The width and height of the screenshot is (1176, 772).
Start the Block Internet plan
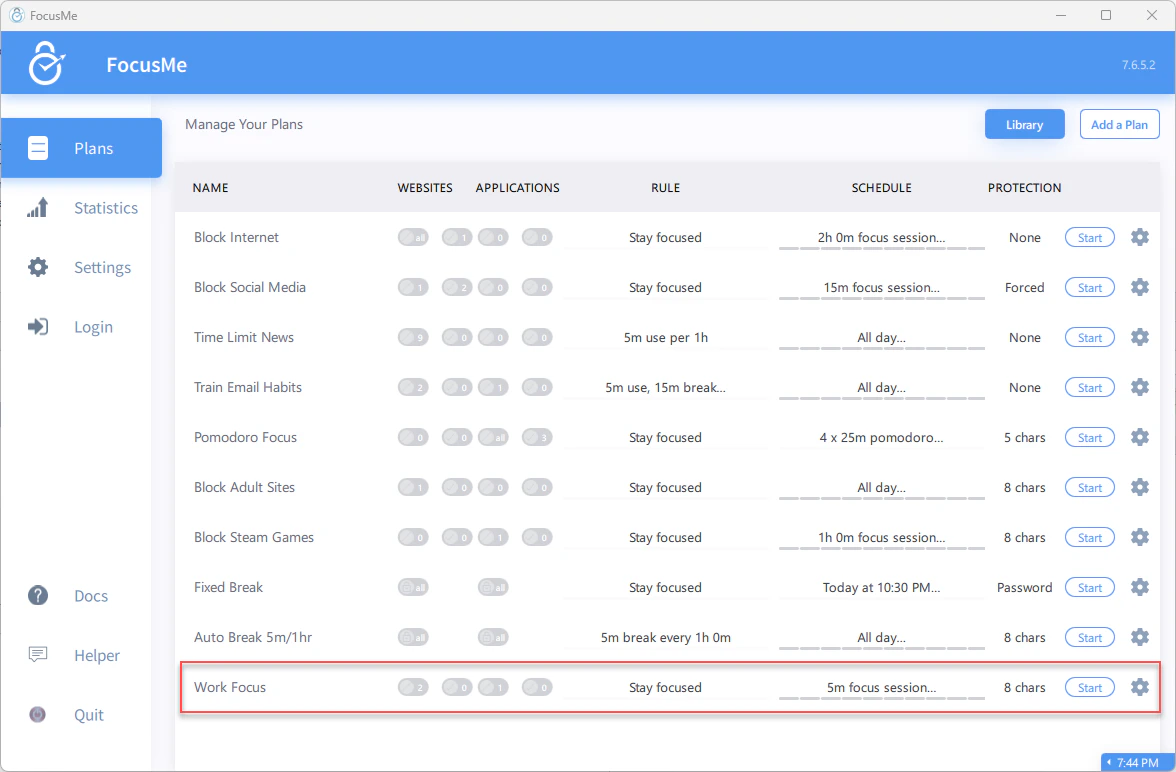tap(1090, 238)
